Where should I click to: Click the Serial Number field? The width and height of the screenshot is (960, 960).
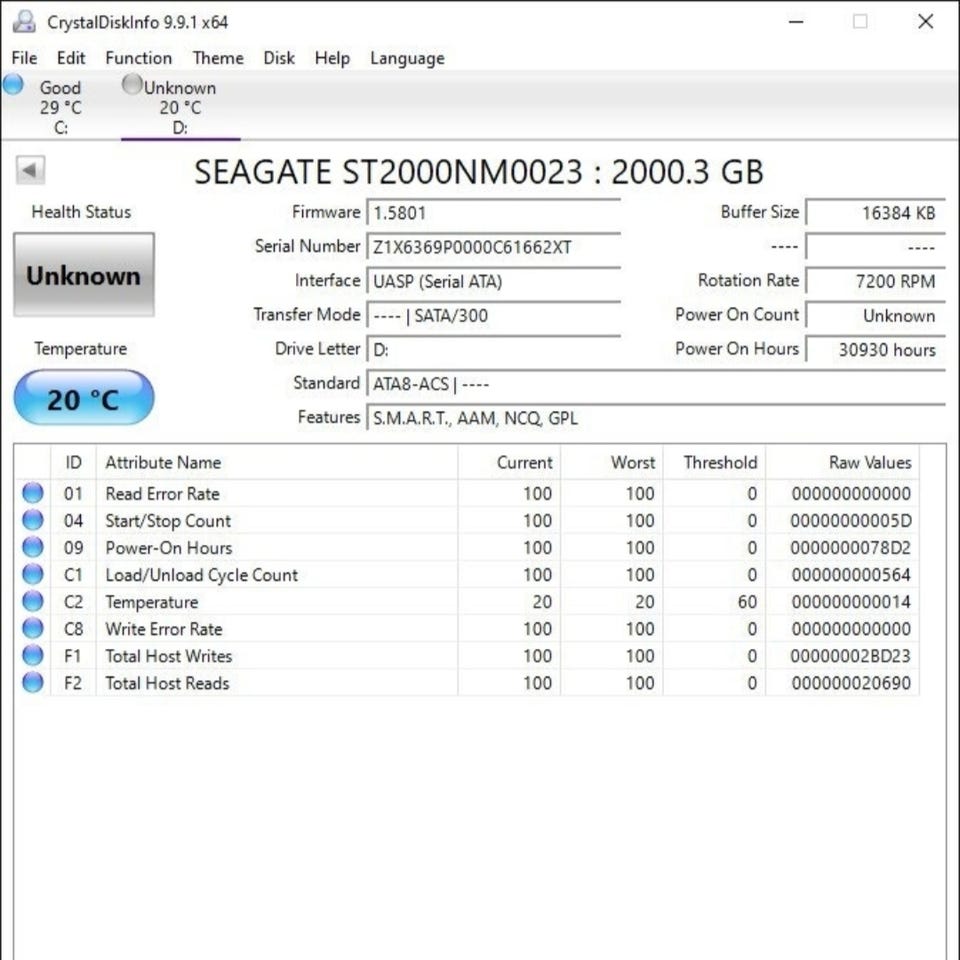pyautogui.click(x=493, y=247)
